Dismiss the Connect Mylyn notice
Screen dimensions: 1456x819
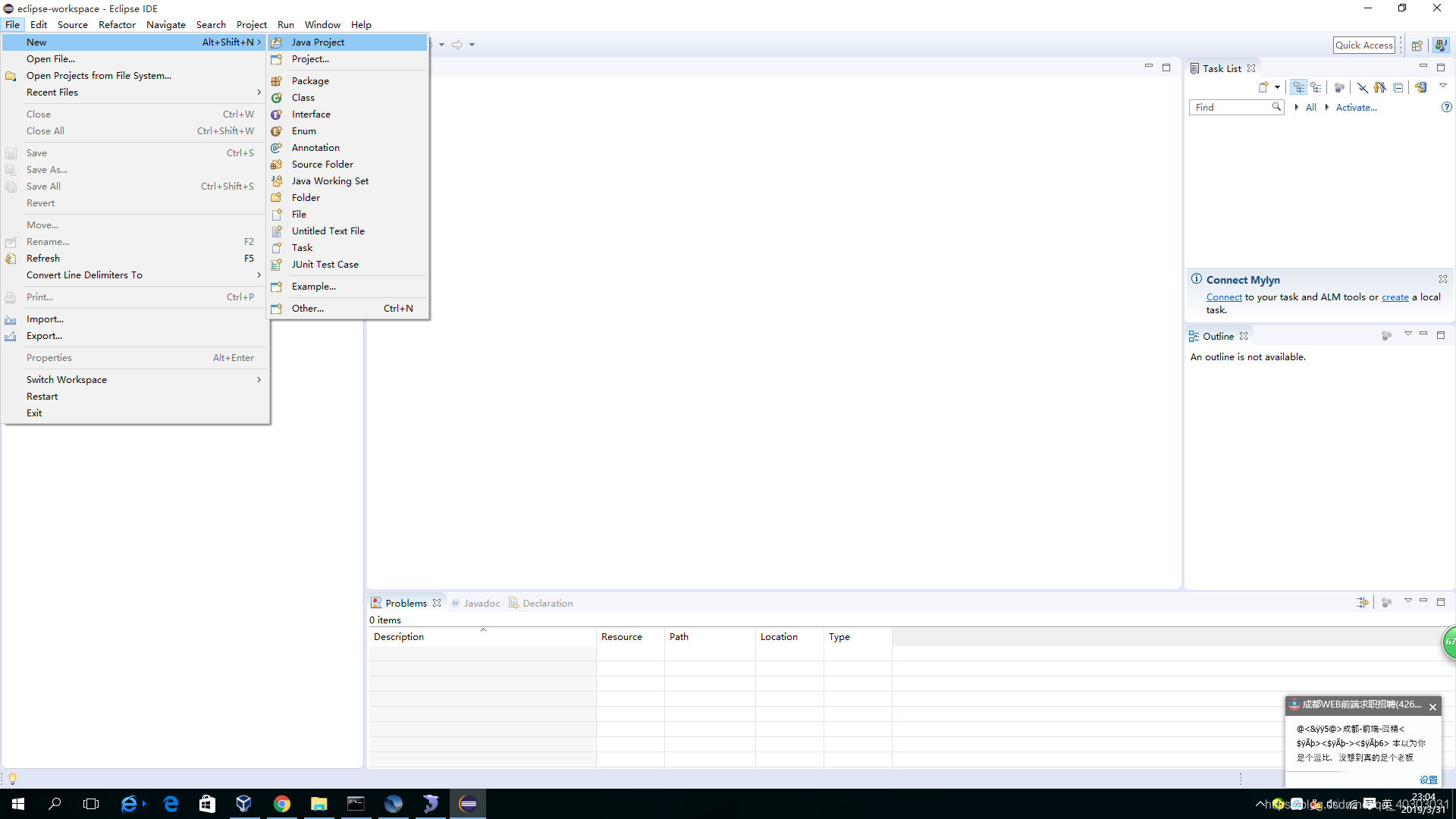point(1443,279)
